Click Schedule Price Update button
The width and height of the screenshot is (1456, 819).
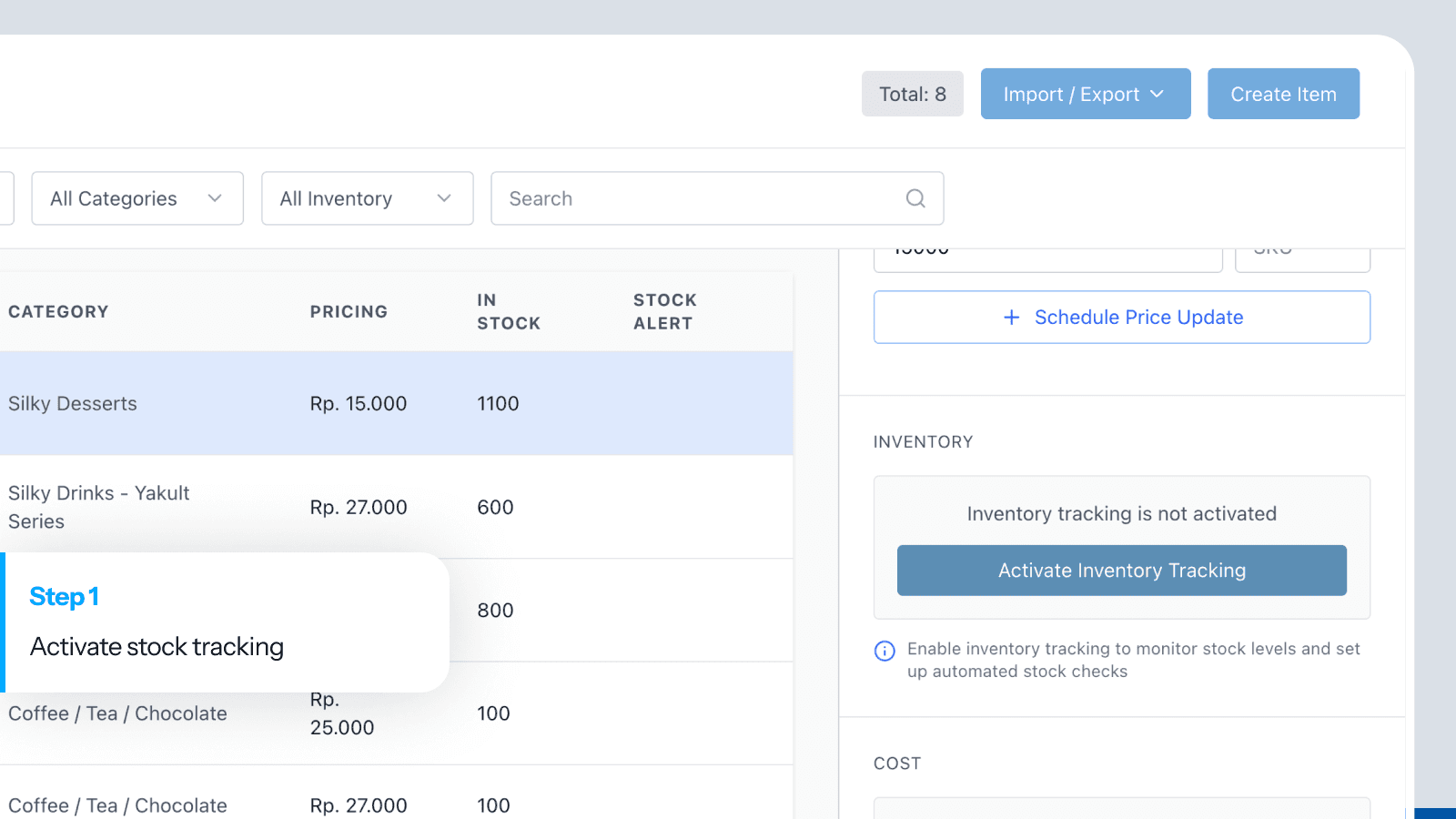pyautogui.click(x=1122, y=317)
